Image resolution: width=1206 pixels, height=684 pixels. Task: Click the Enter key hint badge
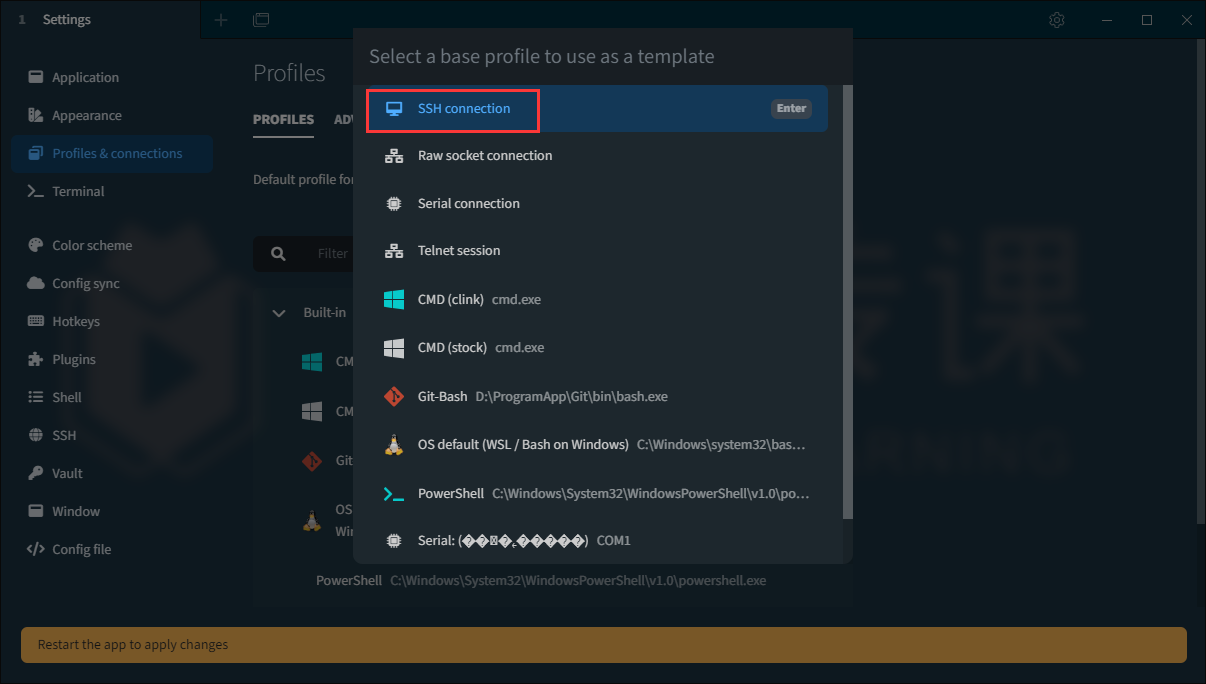(791, 108)
